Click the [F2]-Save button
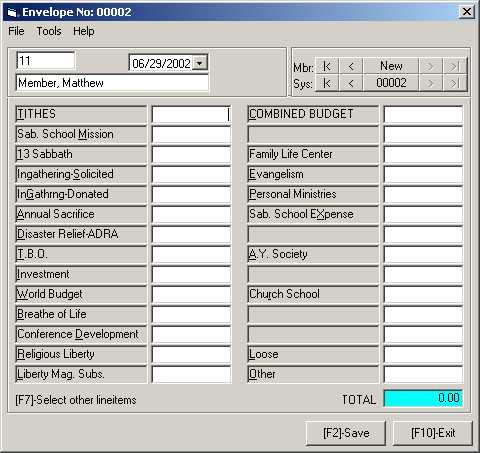This screenshot has height=453, width=480. [346, 433]
